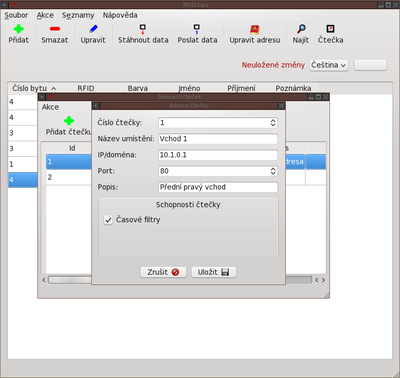Open the Nápověda menu
The height and width of the screenshot is (378, 400).
120,15
